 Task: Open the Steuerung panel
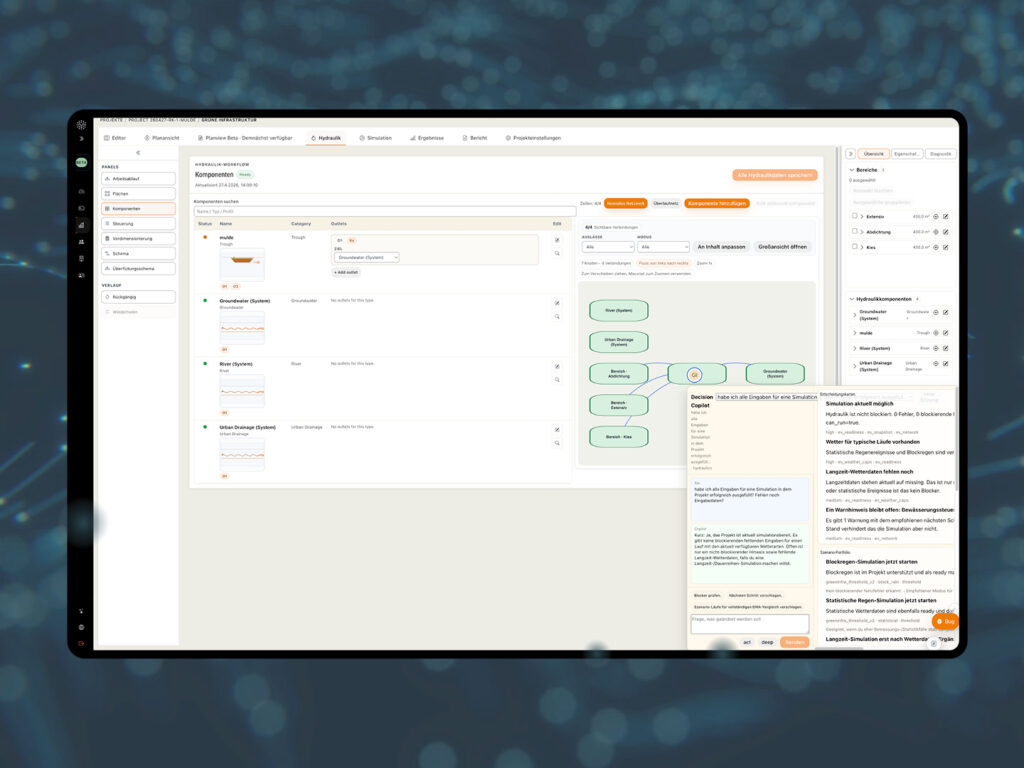click(x=138, y=224)
